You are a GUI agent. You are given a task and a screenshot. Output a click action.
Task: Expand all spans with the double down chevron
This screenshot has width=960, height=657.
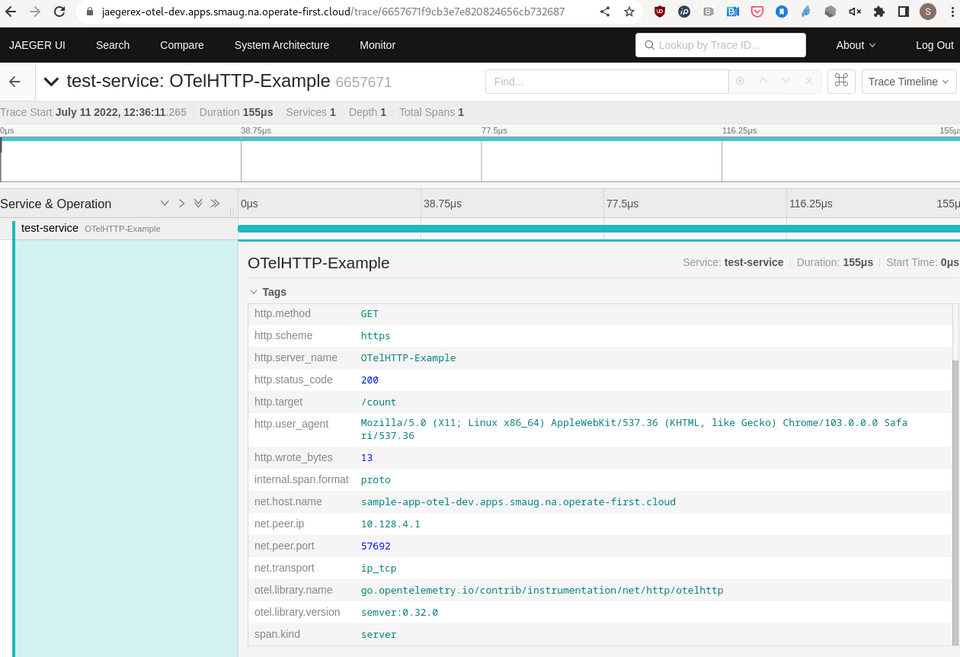198,203
